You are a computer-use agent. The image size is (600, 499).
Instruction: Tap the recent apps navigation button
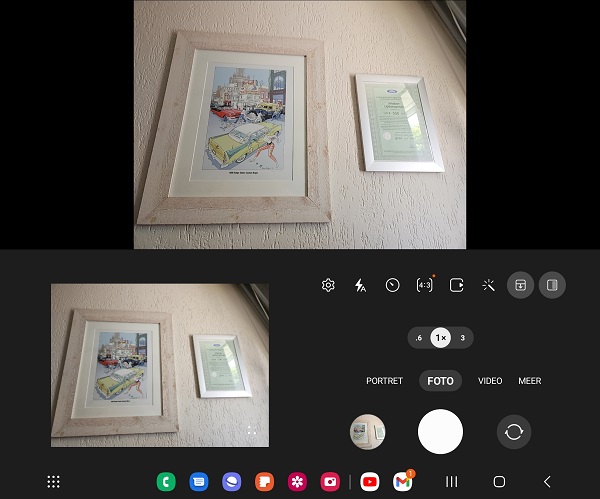(x=452, y=481)
